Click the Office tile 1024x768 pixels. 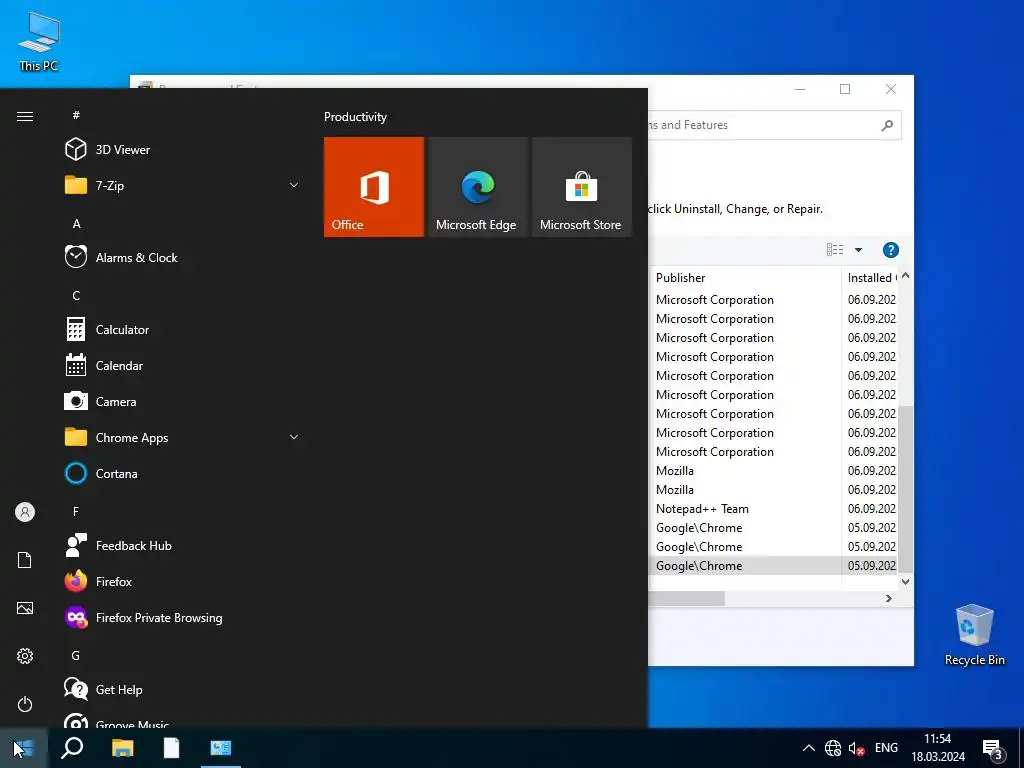374,187
